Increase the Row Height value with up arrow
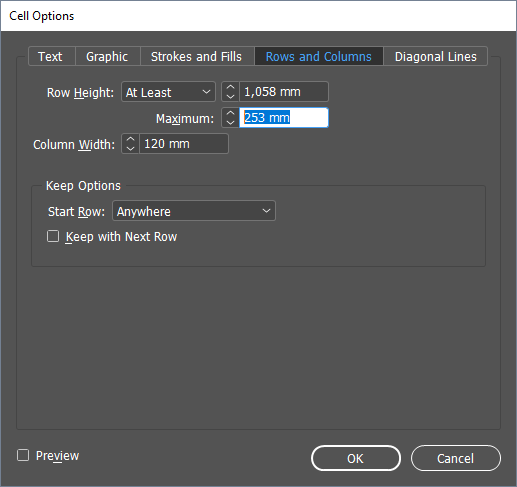Viewport: 517px width, 487px height. [x=230, y=87]
